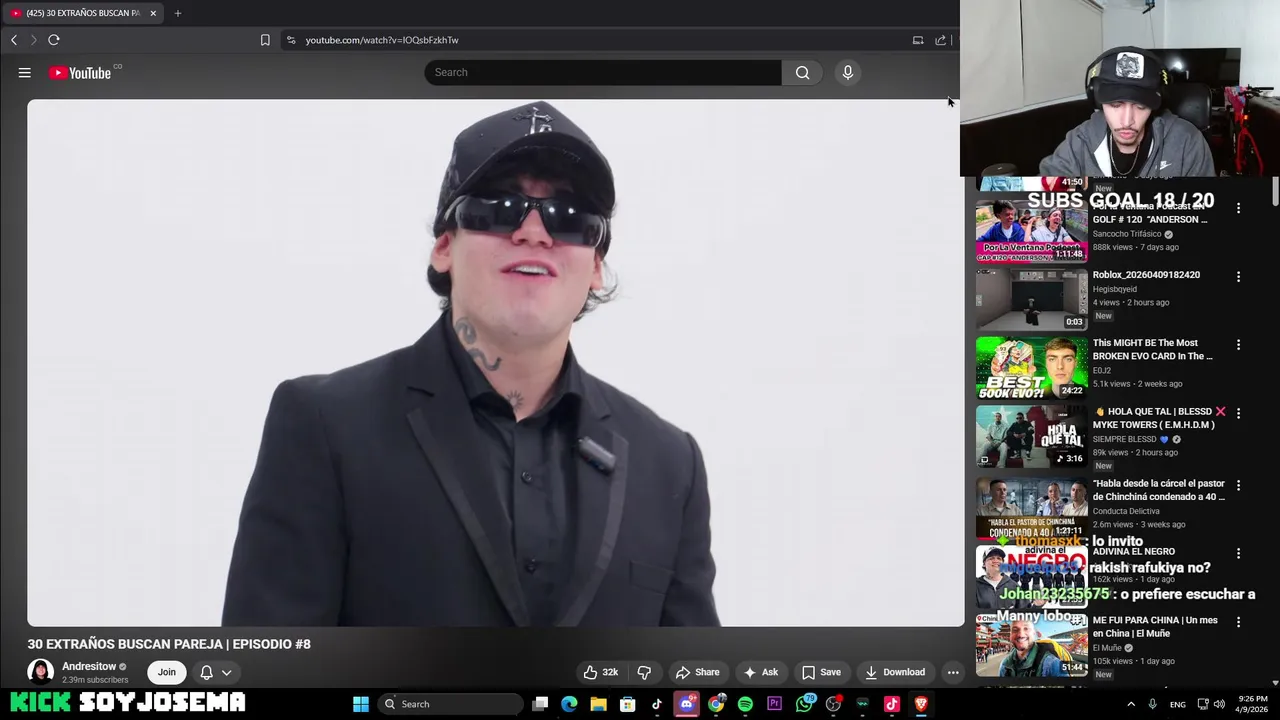Open the HOLA QUE TAL BLESSD thumbnail
The image size is (1280, 720).
coord(1031,436)
